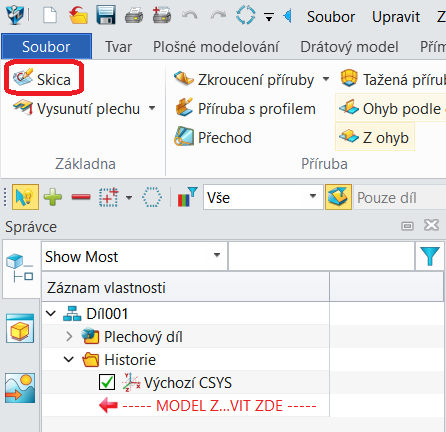446x432 pixels.
Task: Switch to Drátový model tab
Action: [x=349, y=47]
